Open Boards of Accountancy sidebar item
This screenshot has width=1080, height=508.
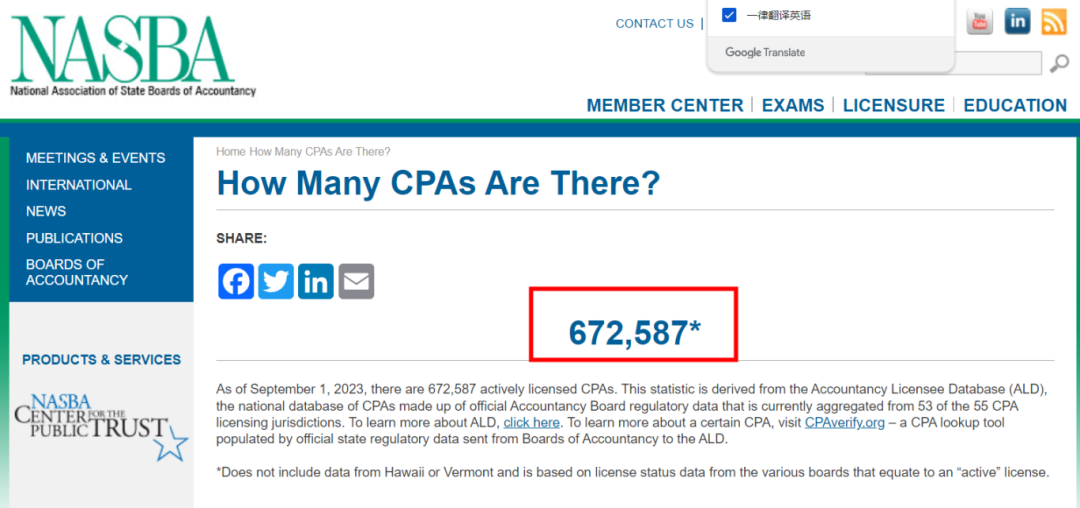(77, 272)
